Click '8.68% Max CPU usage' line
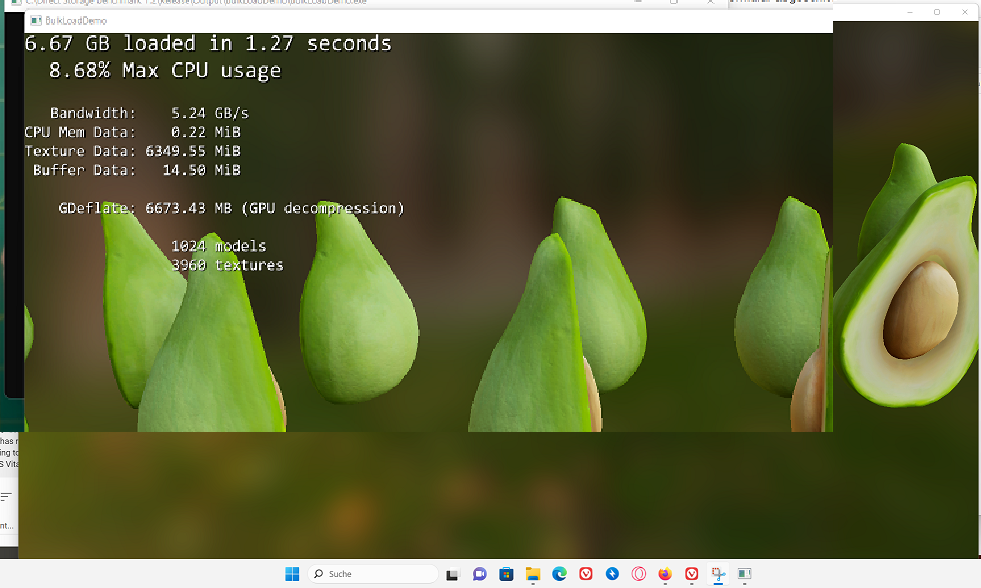The height and width of the screenshot is (588, 981). click(165, 71)
